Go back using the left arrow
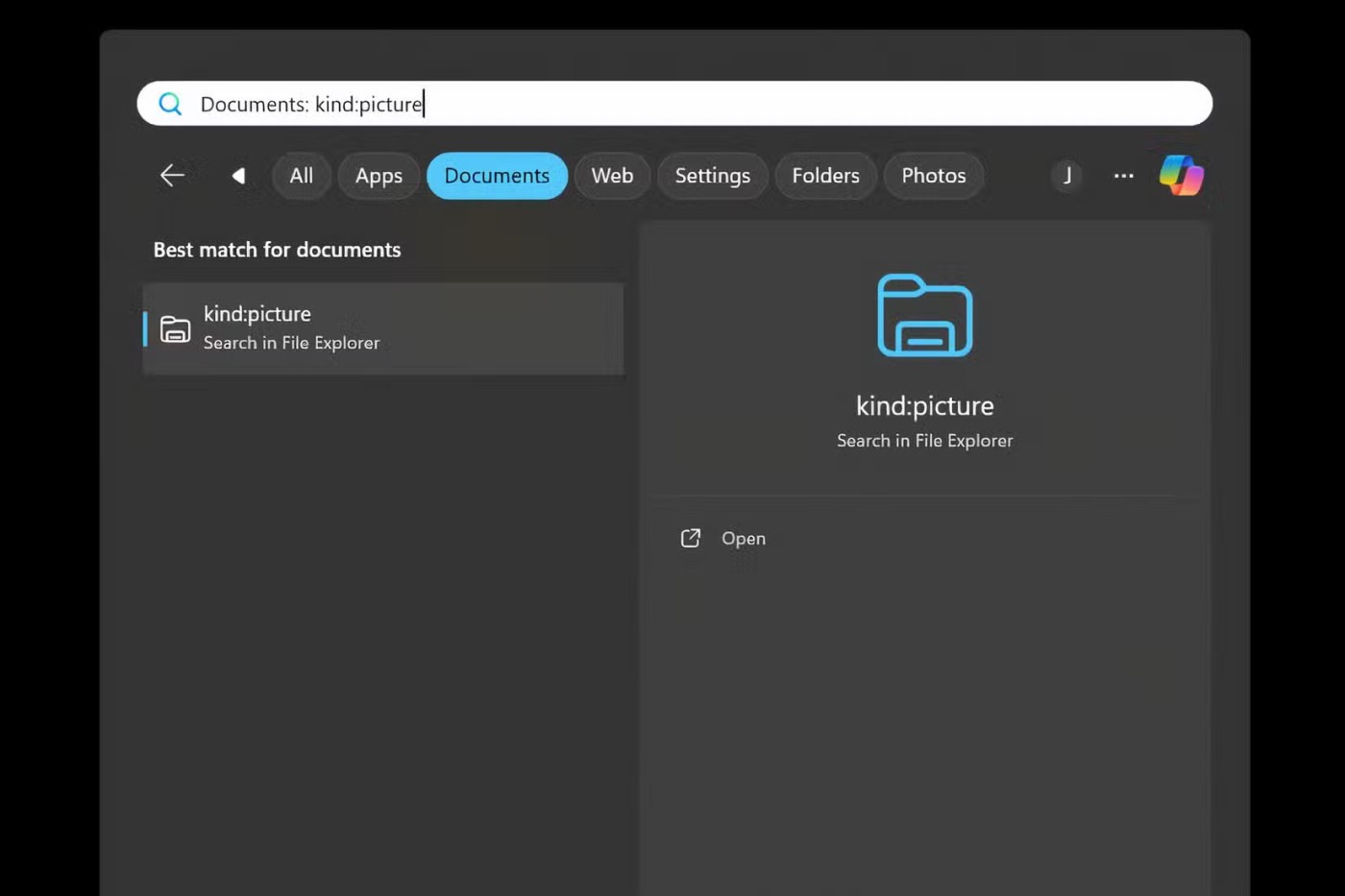 [172, 176]
